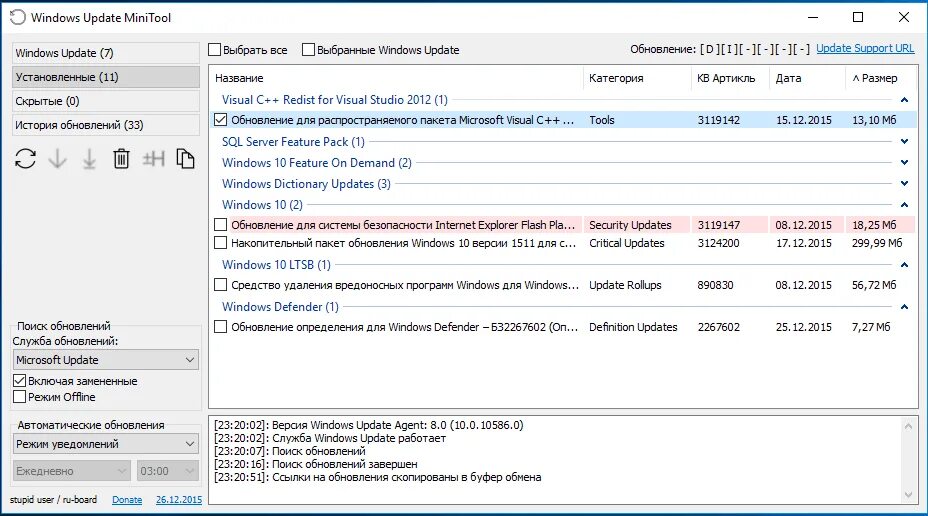Open История обновлений (33) tab
Screen dimensions: 928x516
(x=105, y=125)
